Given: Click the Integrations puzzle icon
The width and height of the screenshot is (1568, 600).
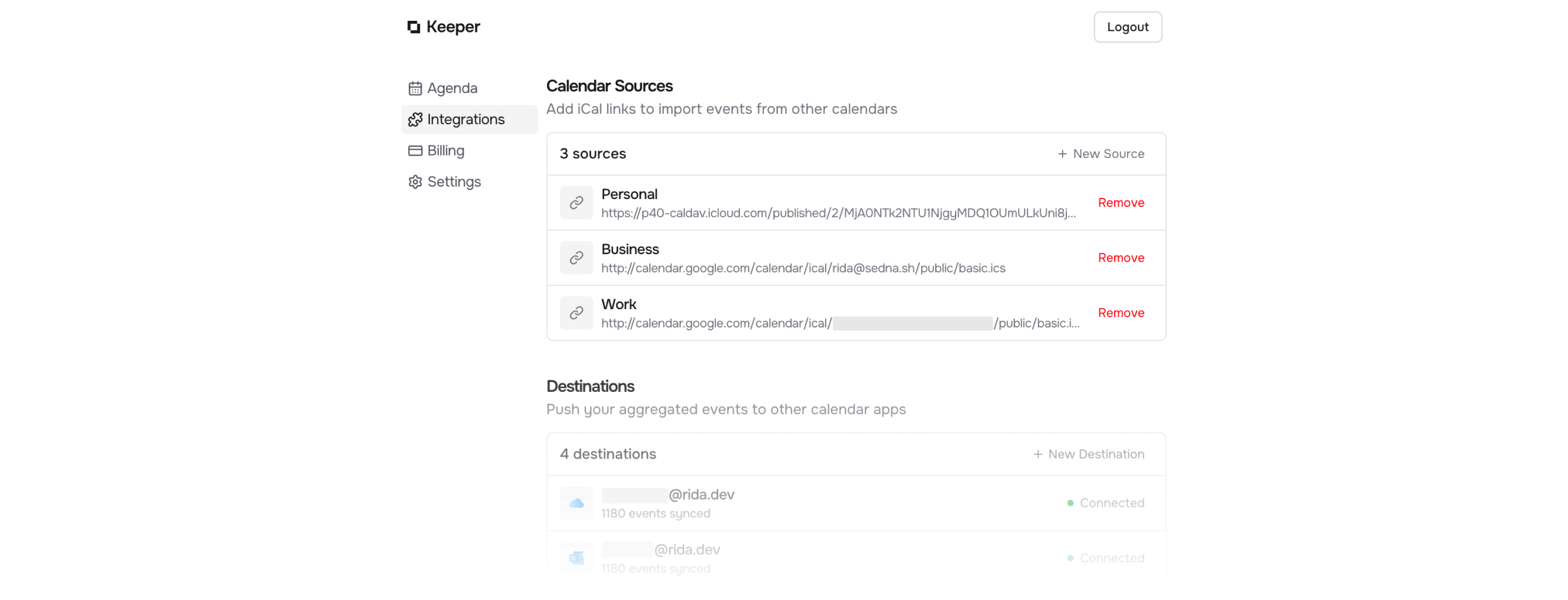Looking at the screenshot, I should 415,119.
